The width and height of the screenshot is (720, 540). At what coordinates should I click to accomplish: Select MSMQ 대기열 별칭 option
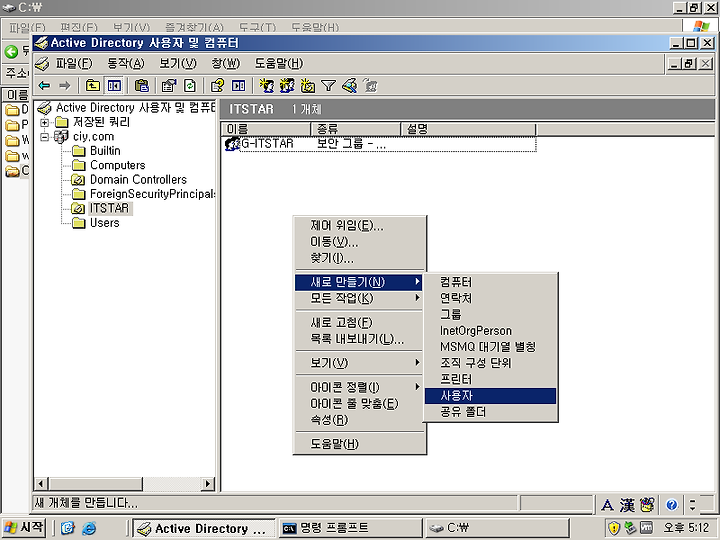tap(490, 347)
